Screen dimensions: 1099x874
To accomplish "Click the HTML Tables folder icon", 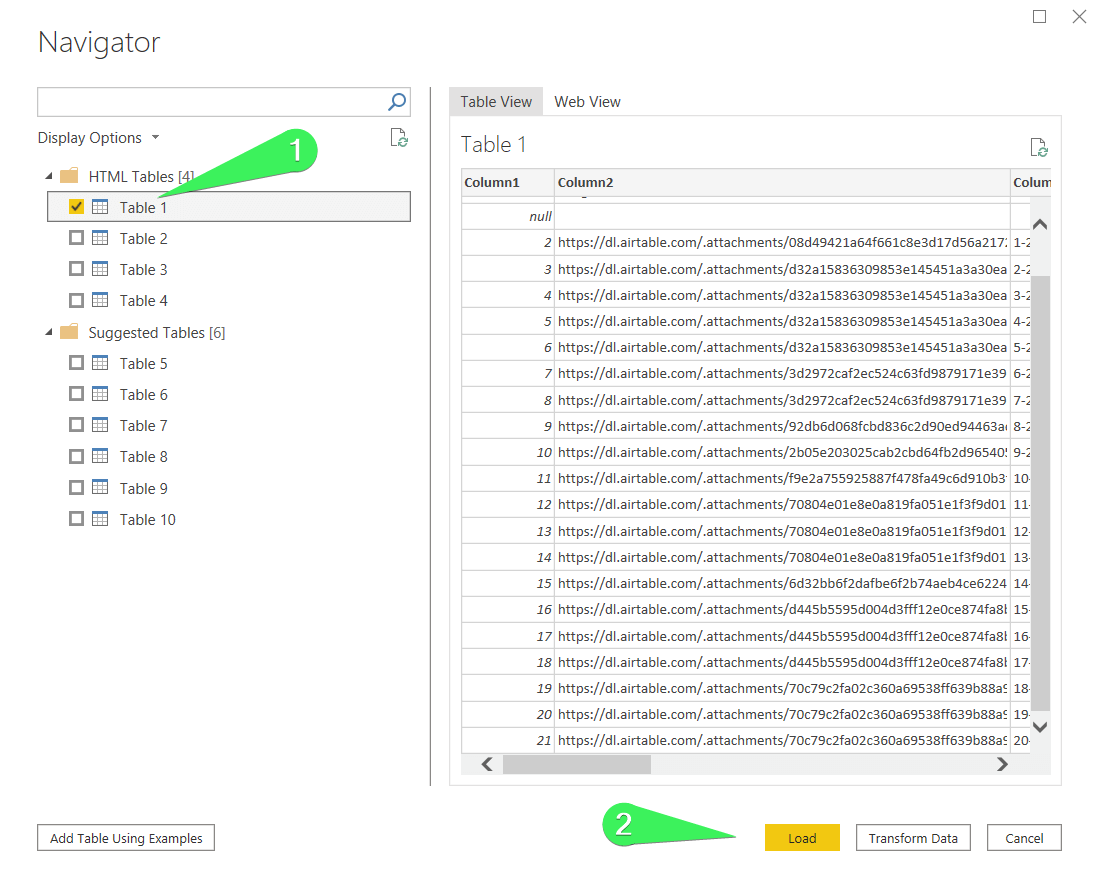I will point(69,175).
